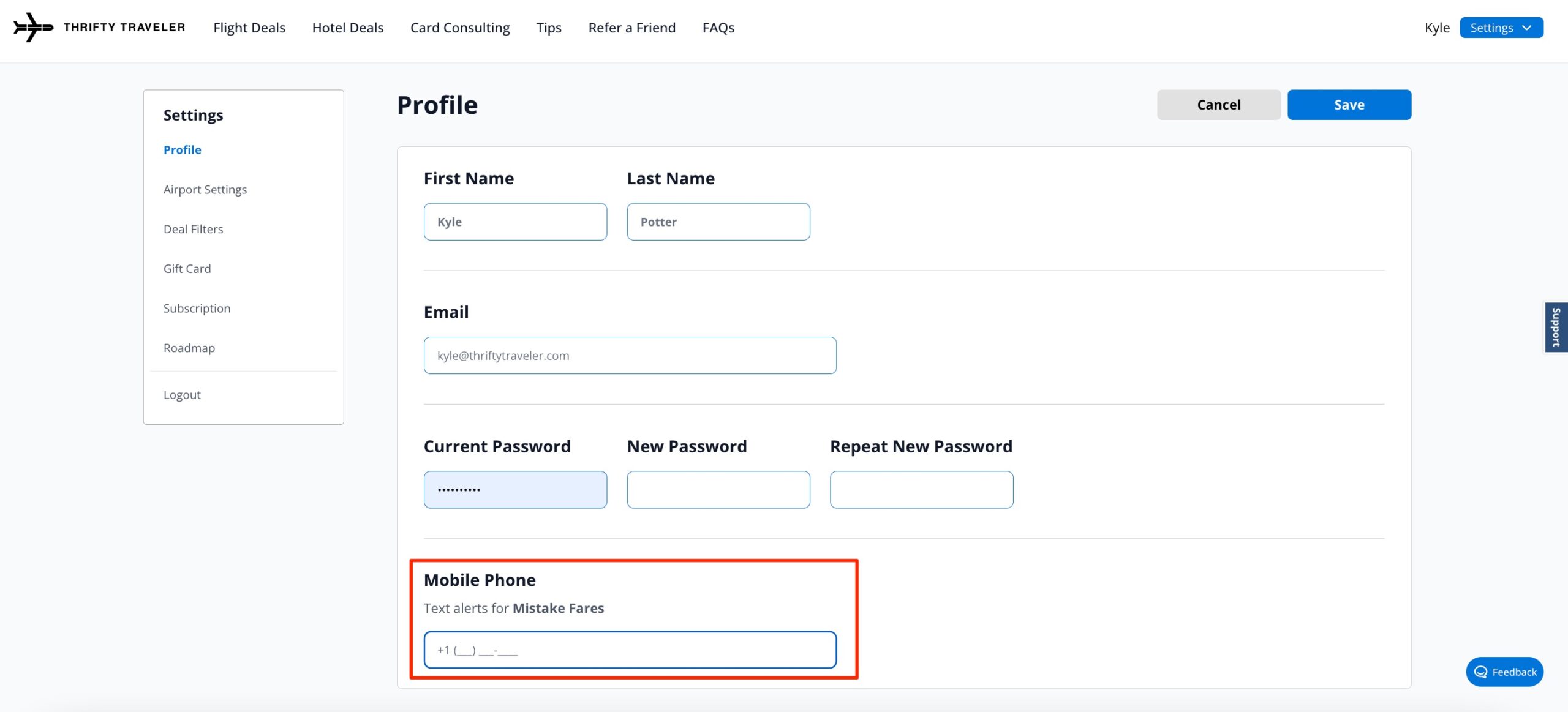Open the FAQs page
This screenshot has width=1568, height=712.
click(718, 28)
